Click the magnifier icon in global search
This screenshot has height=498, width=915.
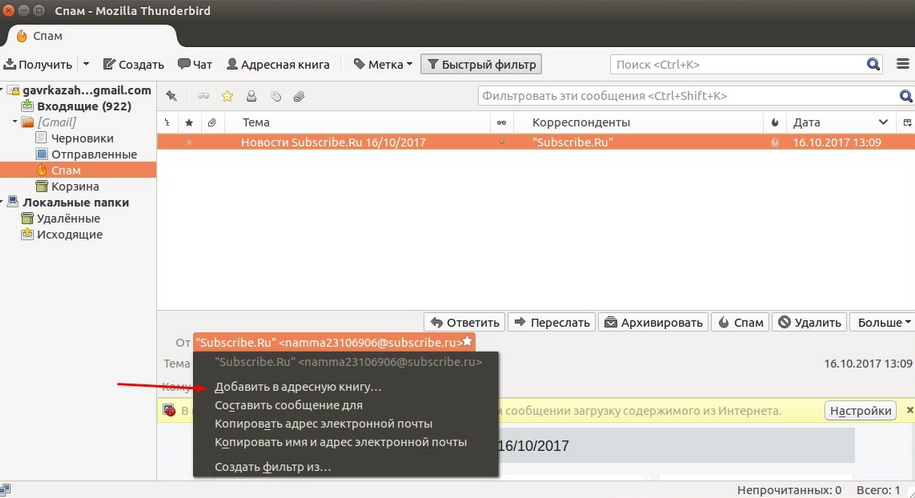click(873, 64)
